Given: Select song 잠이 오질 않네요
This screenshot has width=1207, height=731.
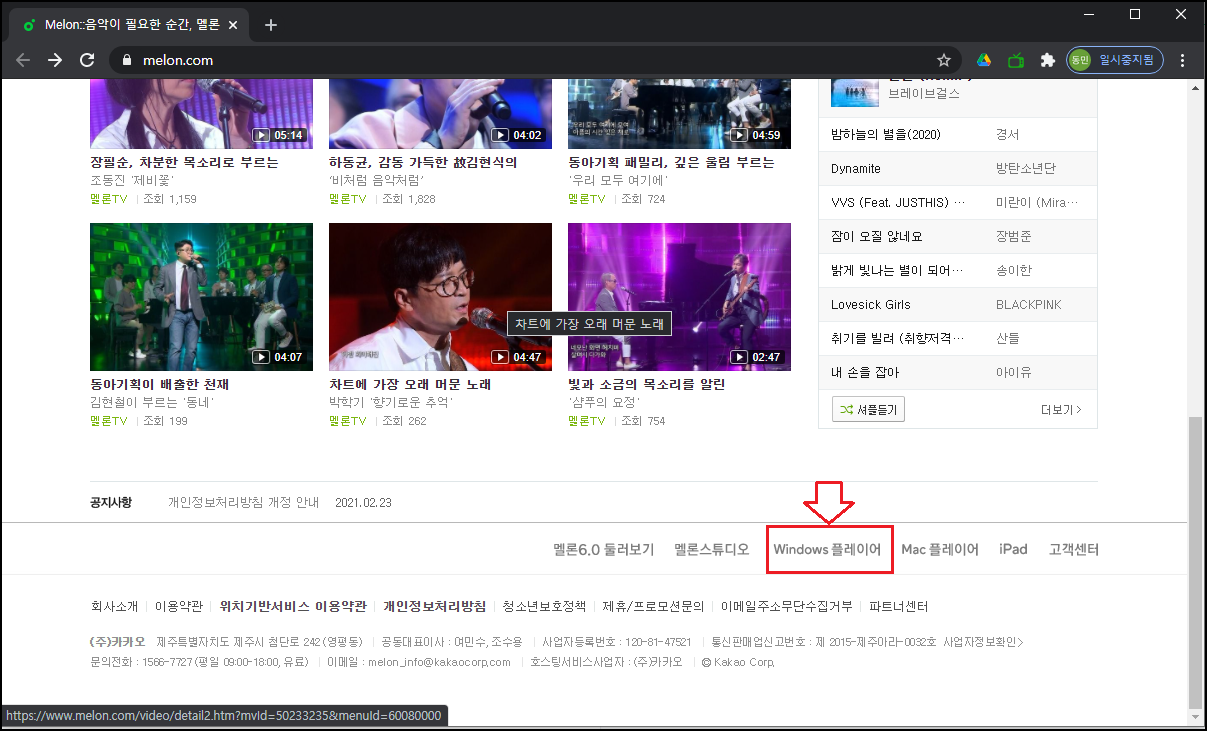Looking at the screenshot, I should click(x=877, y=237).
